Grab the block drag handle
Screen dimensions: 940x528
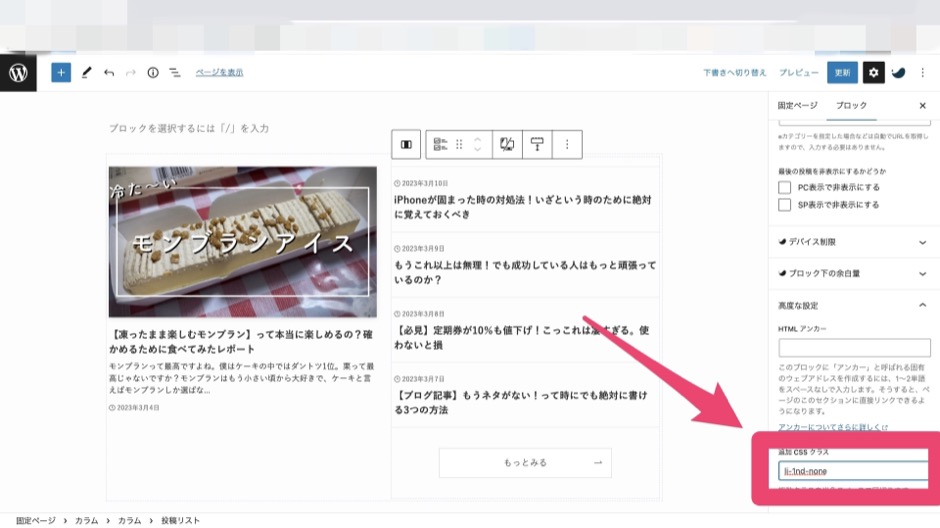tap(459, 144)
